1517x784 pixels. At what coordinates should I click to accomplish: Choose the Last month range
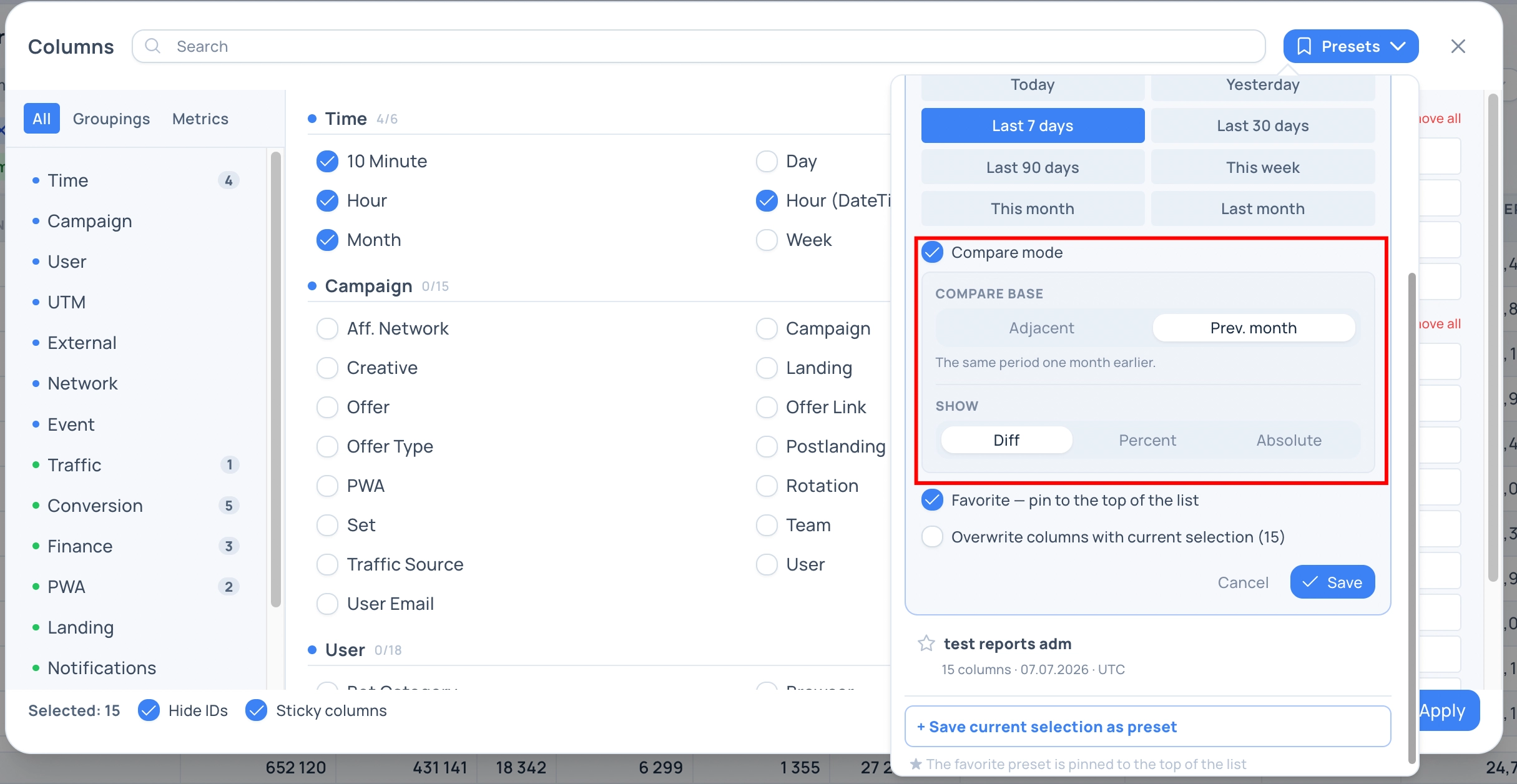click(1262, 208)
